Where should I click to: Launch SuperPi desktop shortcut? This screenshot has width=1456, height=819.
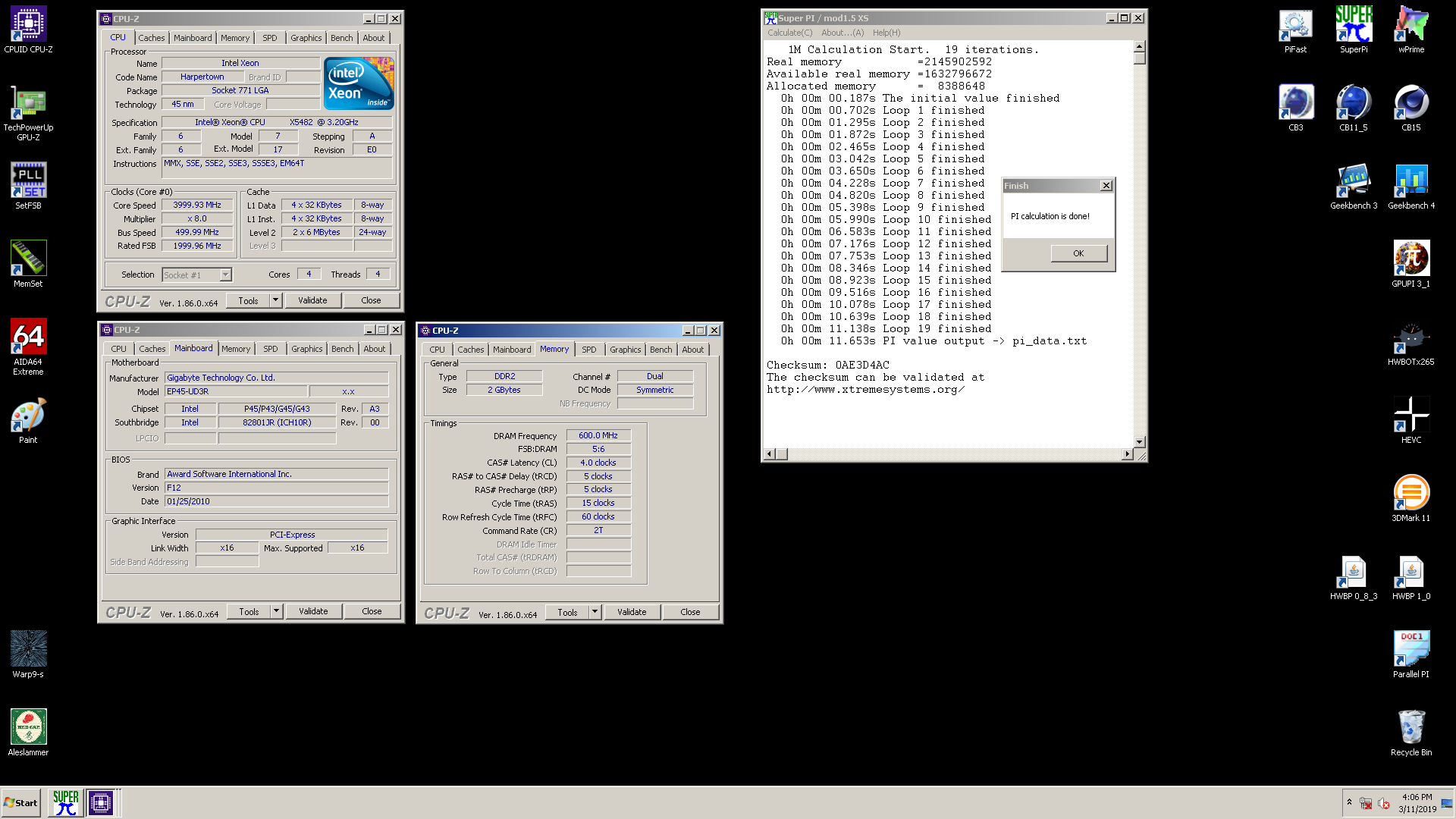coord(1354,30)
